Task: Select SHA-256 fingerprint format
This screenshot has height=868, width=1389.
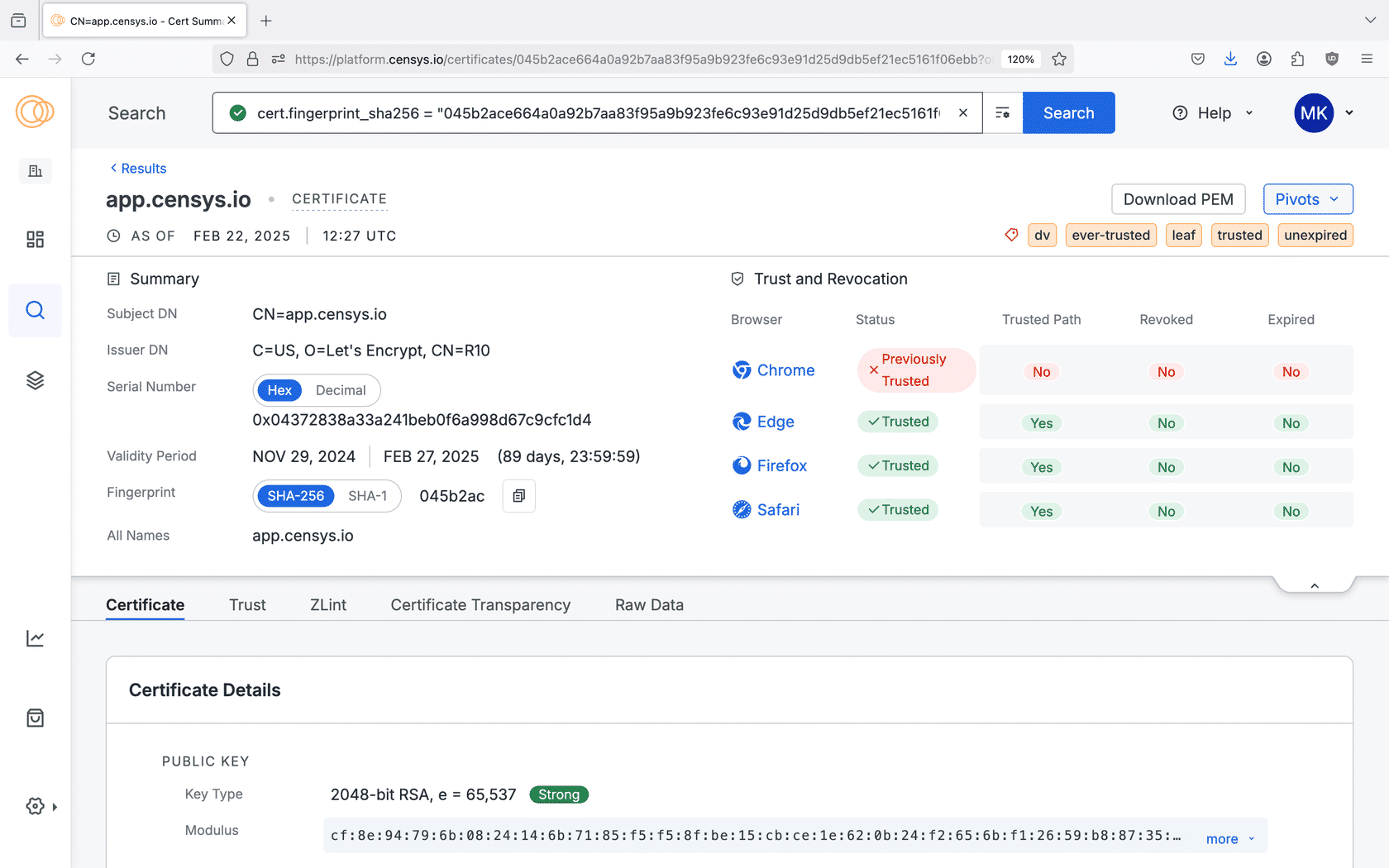Action: [295, 496]
